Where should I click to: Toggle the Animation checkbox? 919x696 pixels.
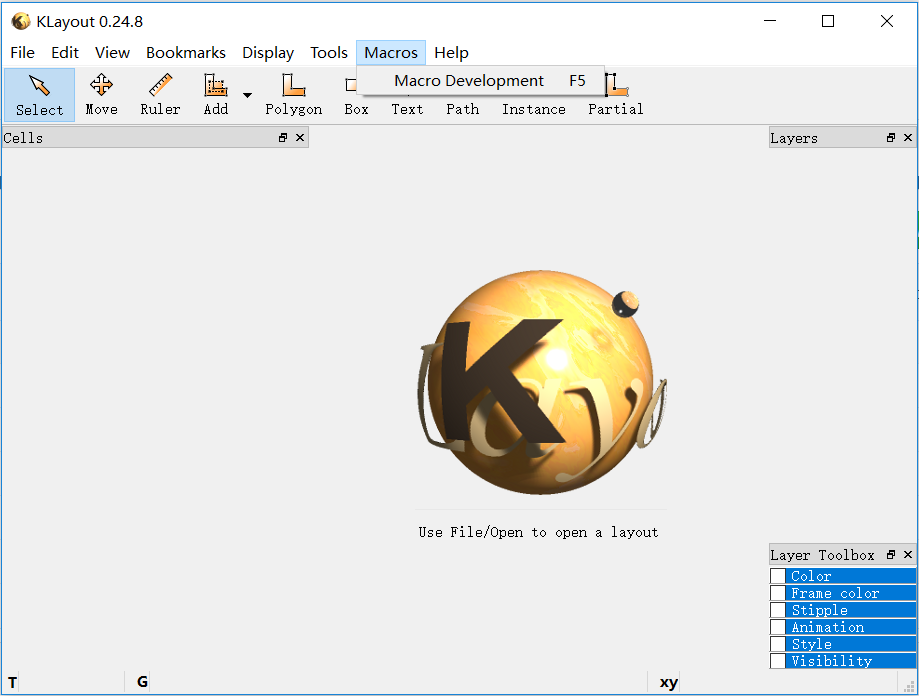tap(777, 626)
